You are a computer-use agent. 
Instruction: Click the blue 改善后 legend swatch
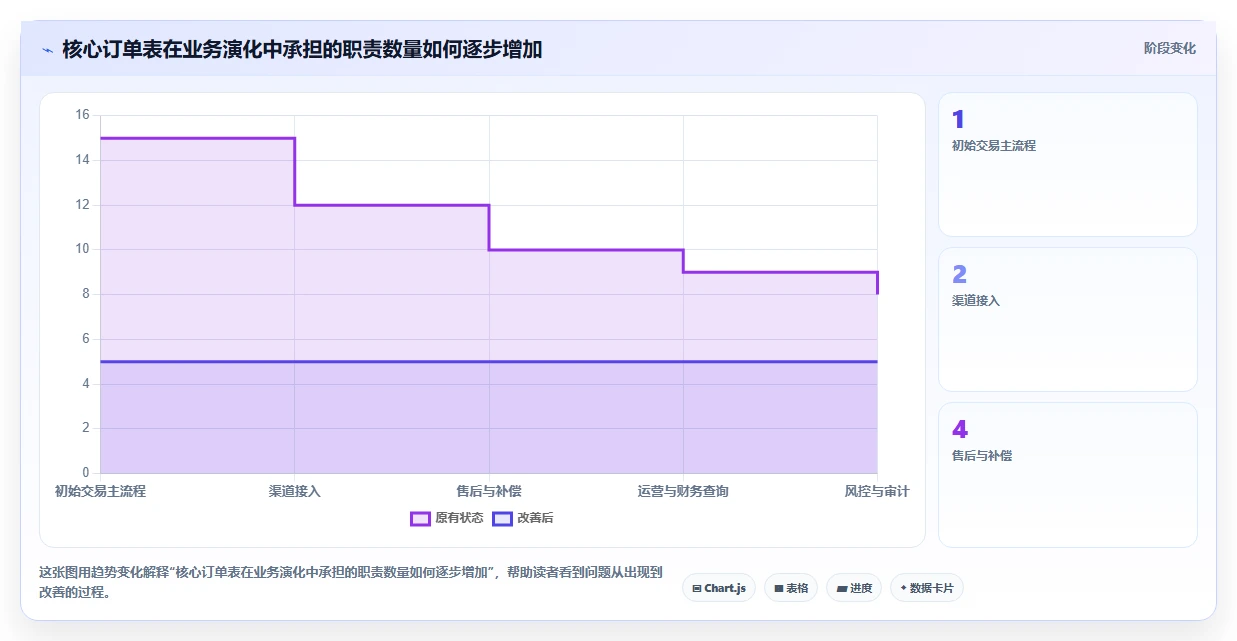click(502, 518)
